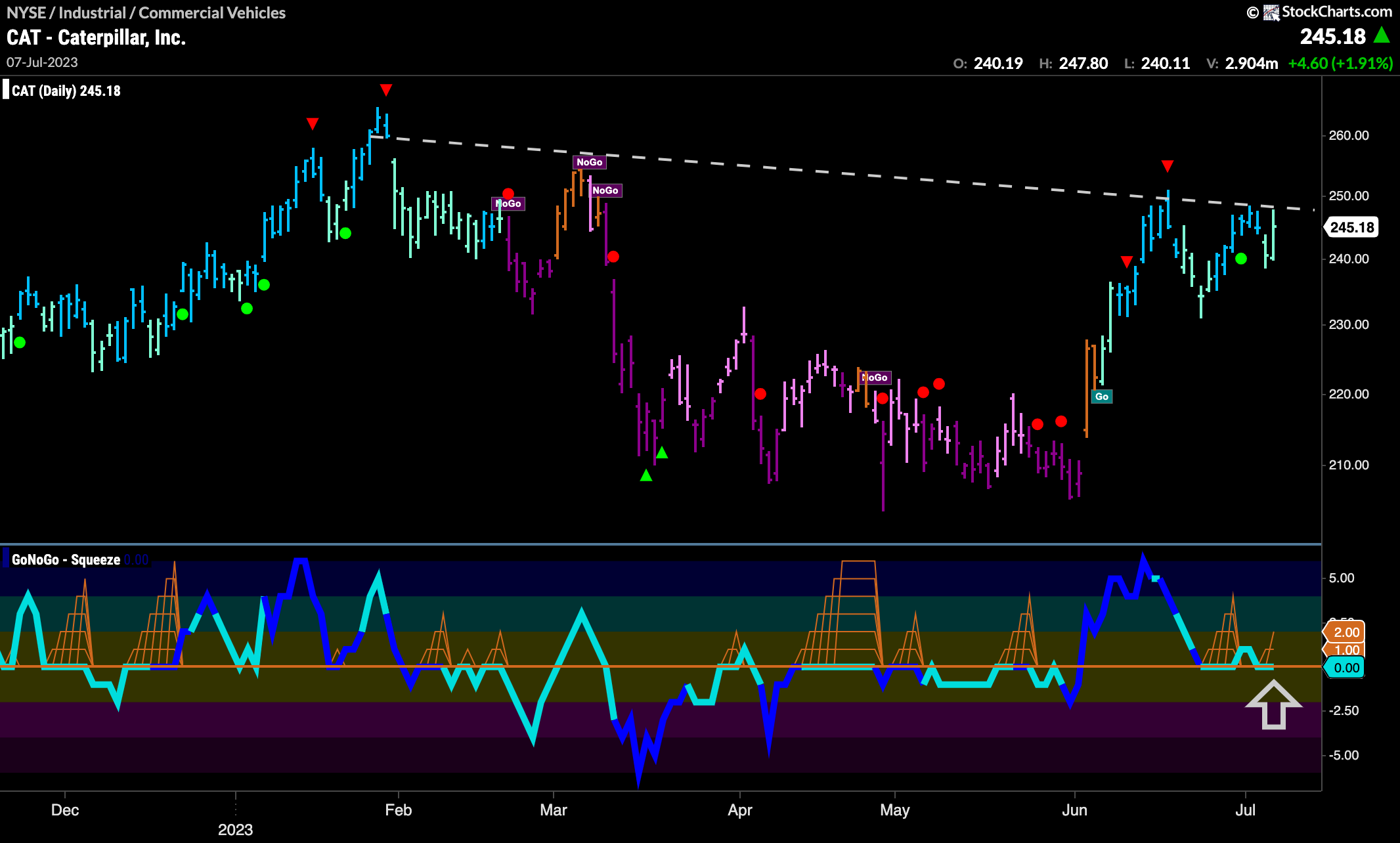The height and width of the screenshot is (843, 1400).
Task: Click the '2023' year label
Action: pyautogui.click(x=235, y=829)
